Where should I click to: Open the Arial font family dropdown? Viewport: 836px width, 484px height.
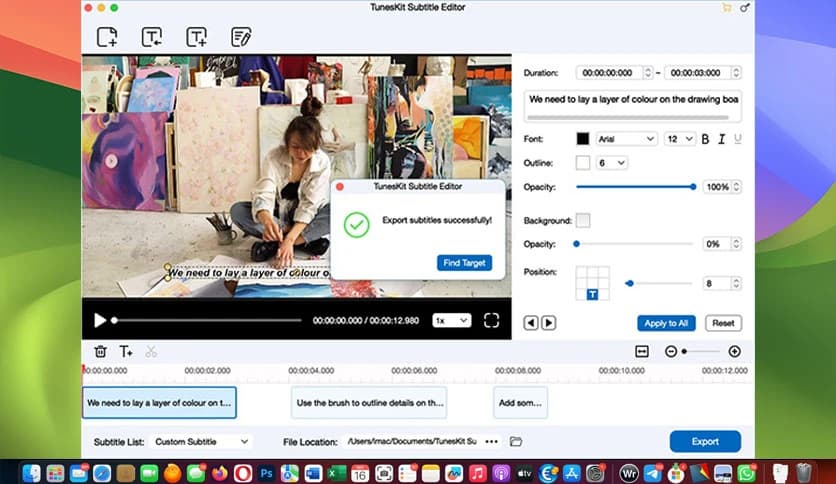pyautogui.click(x=625, y=139)
